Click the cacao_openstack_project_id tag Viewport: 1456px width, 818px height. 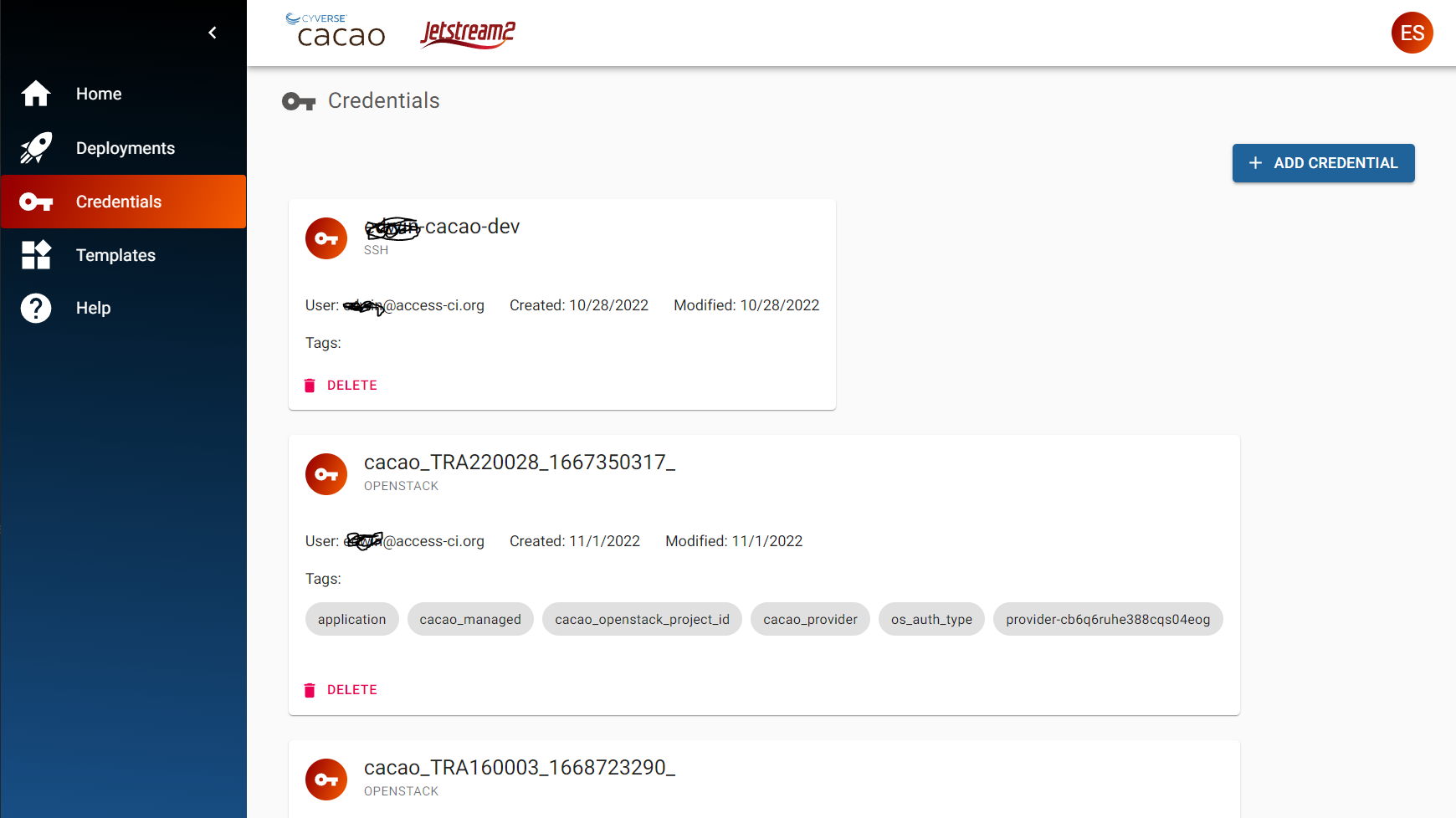(x=642, y=619)
